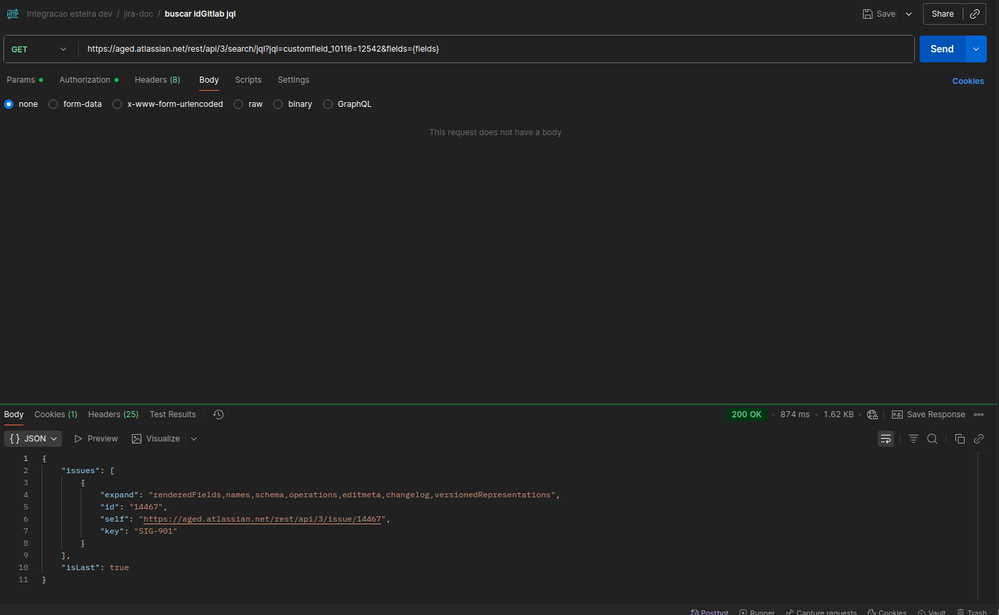Open the Test Results tab
This screenshot has height=615, width=999.
[x=173, y=414]
